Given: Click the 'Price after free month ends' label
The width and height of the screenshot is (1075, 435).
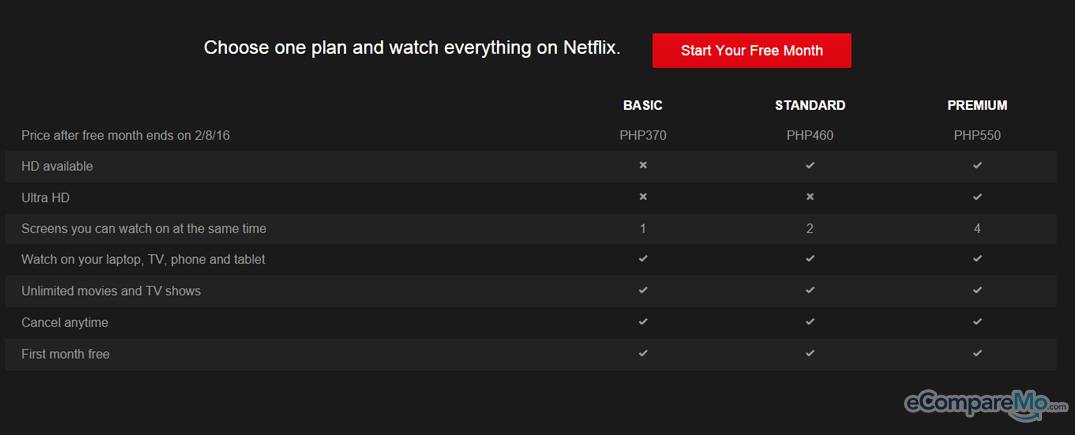Looking at the screenshot, I should pos(125,136).
